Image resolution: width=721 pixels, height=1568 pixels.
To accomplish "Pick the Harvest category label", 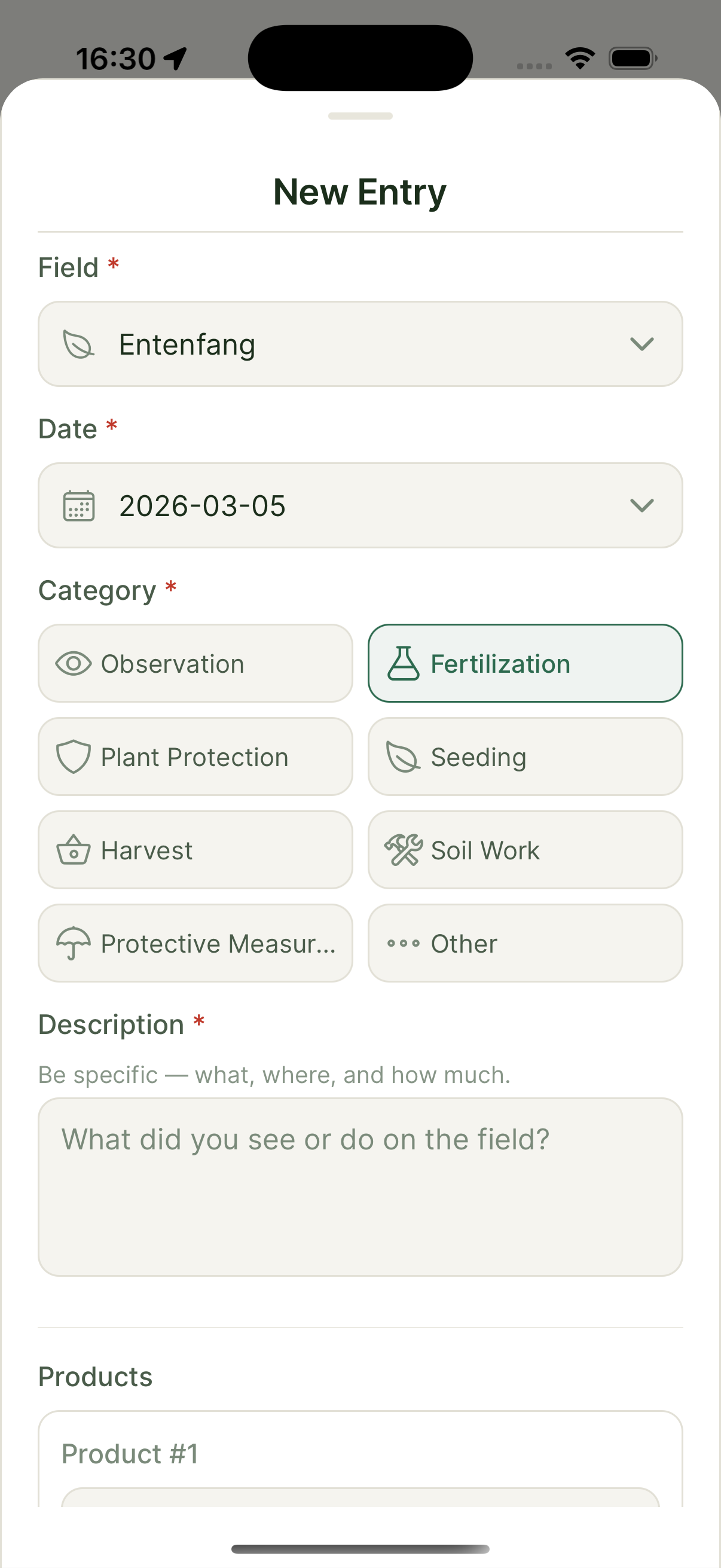I will click(146, 850).
